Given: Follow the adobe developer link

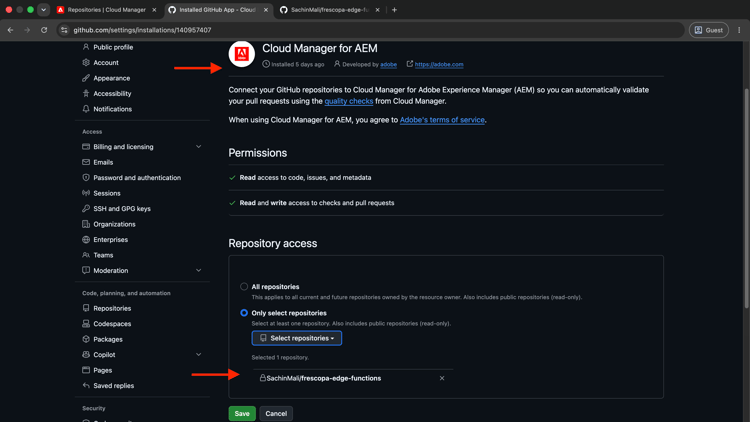Looking at the screenshot, I should [x=388, y=65].
